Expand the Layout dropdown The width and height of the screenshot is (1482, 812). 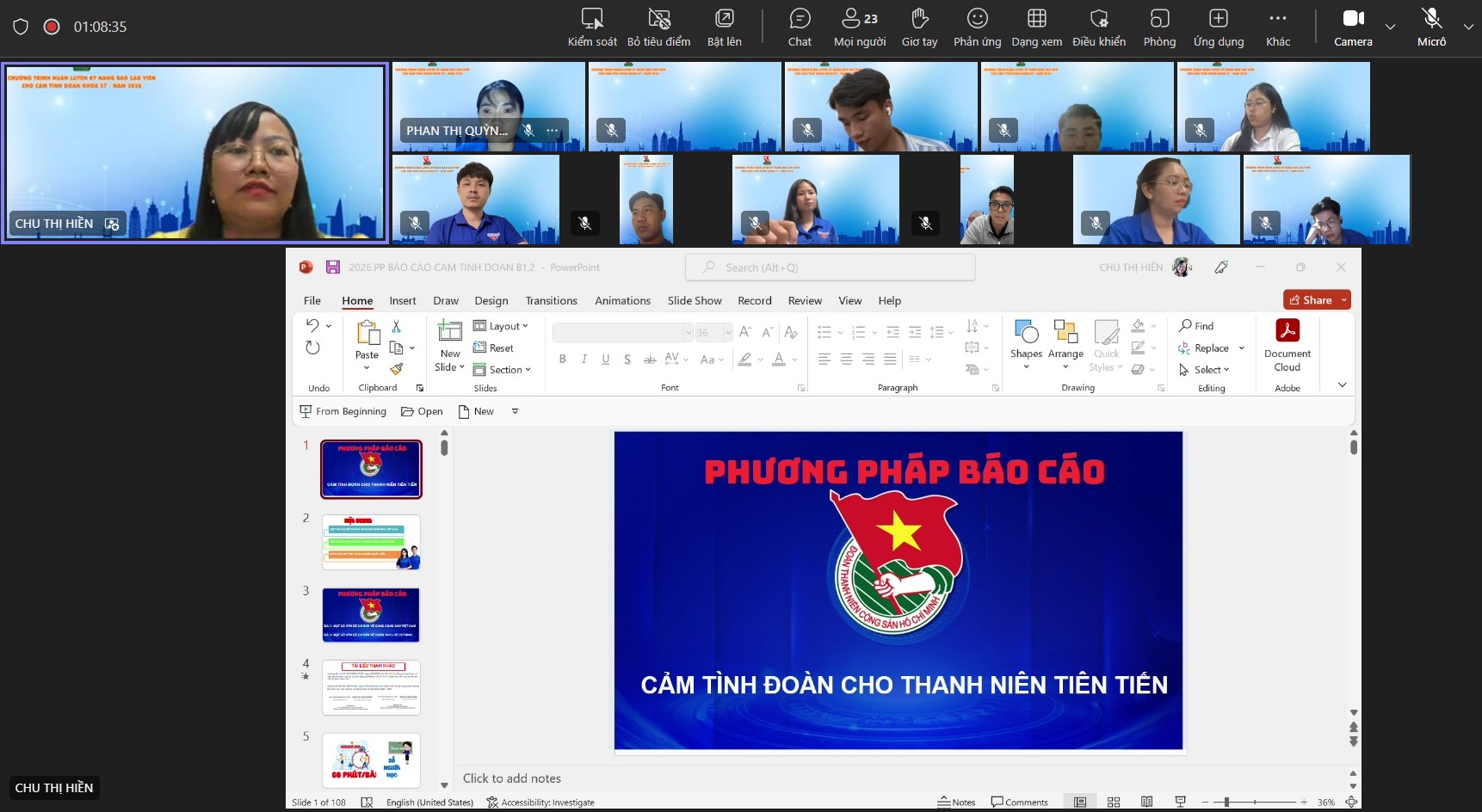[501, 326]
